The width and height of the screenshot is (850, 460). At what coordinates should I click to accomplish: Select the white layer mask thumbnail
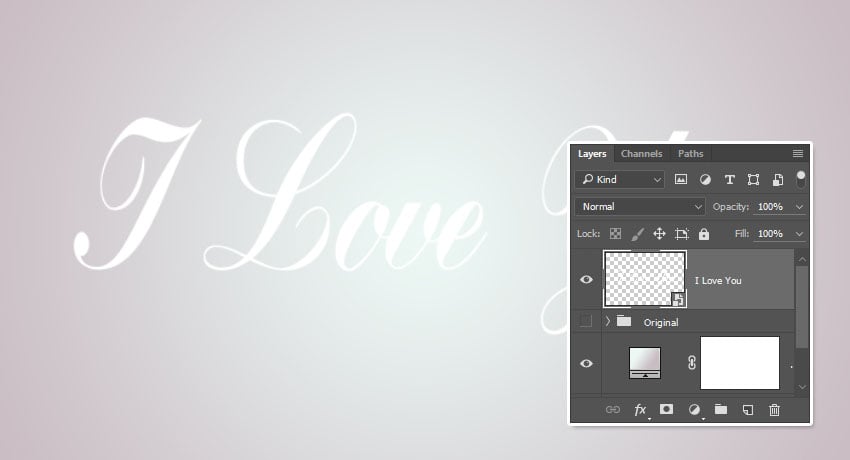(x=740, y=362)
